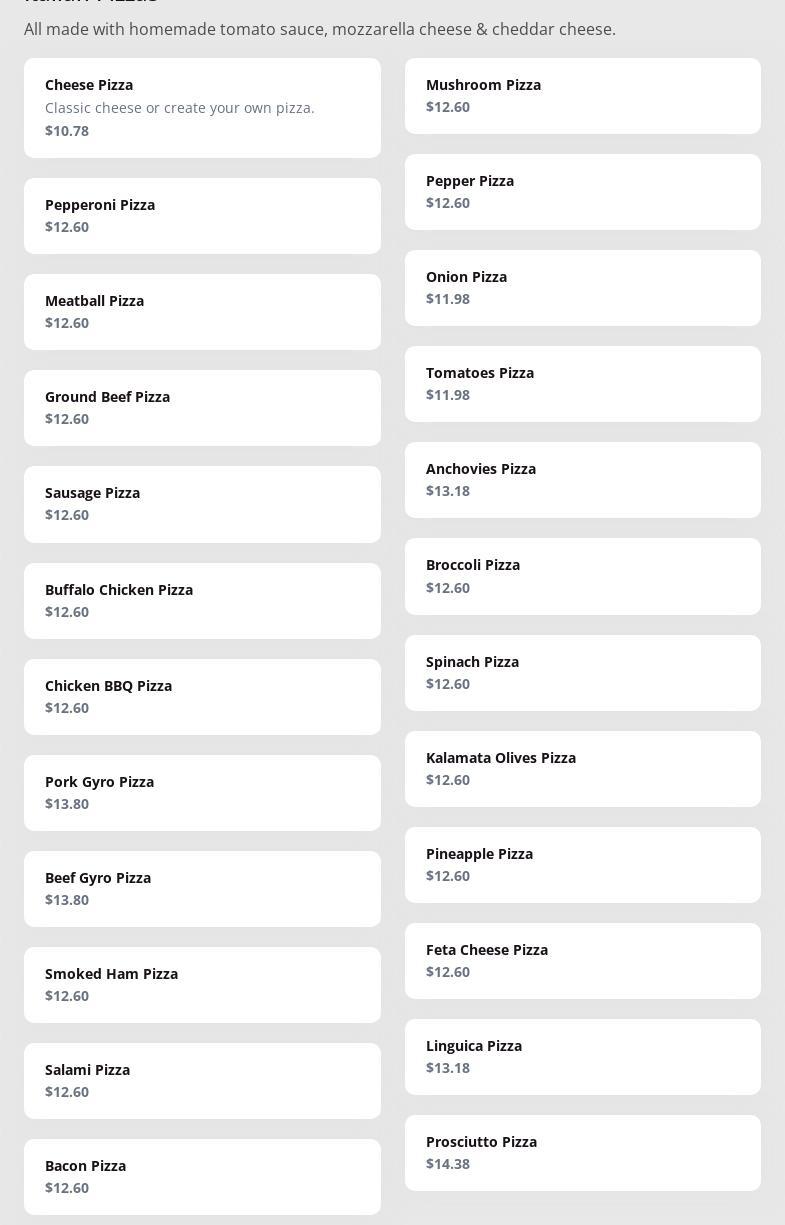Choose the Meatball Pizza card

(202, 312)
